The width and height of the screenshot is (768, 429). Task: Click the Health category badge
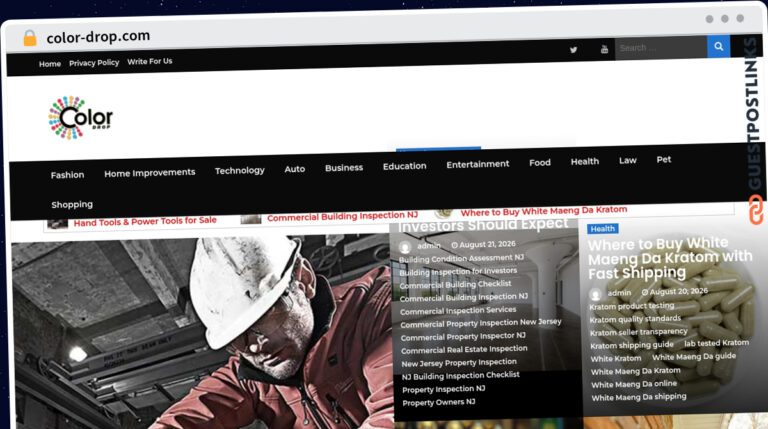[x=602, y=229]
